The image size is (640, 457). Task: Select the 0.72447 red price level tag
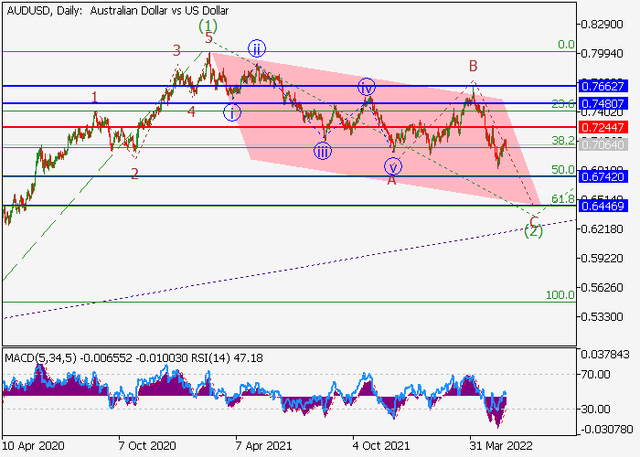(607, 128)
